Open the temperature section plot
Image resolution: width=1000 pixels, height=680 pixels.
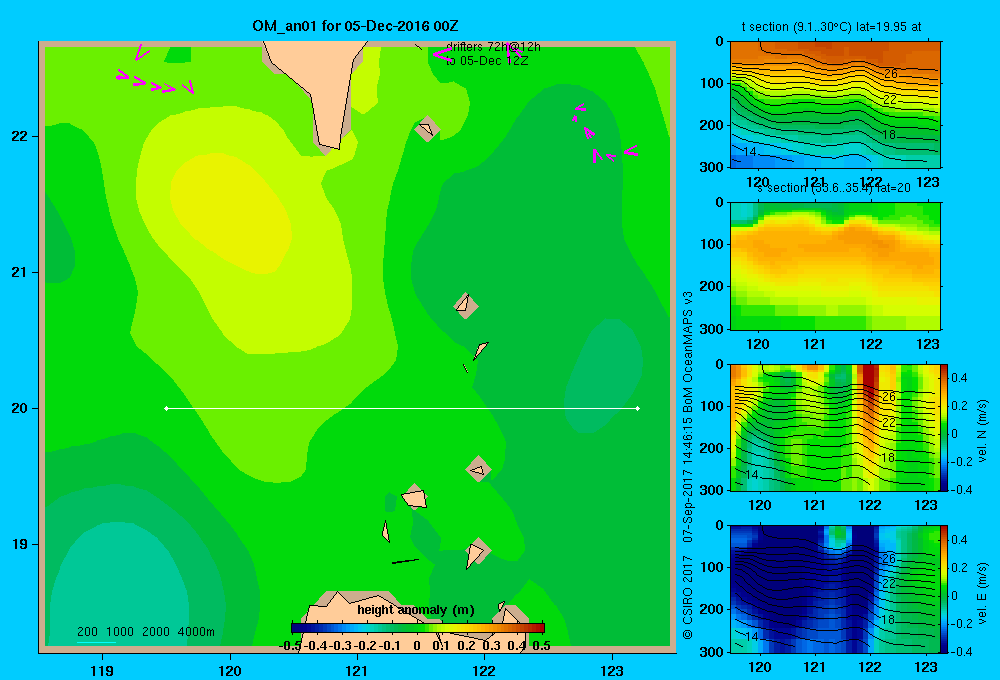835,104
